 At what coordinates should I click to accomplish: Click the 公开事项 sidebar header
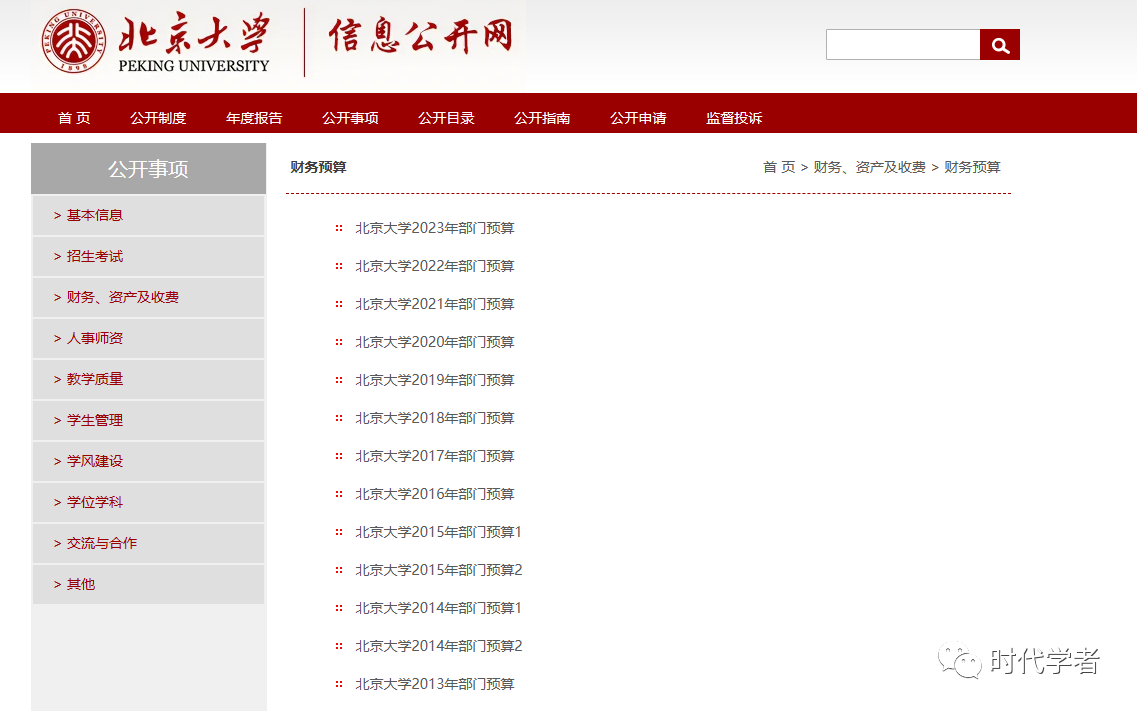click(148, 169)
